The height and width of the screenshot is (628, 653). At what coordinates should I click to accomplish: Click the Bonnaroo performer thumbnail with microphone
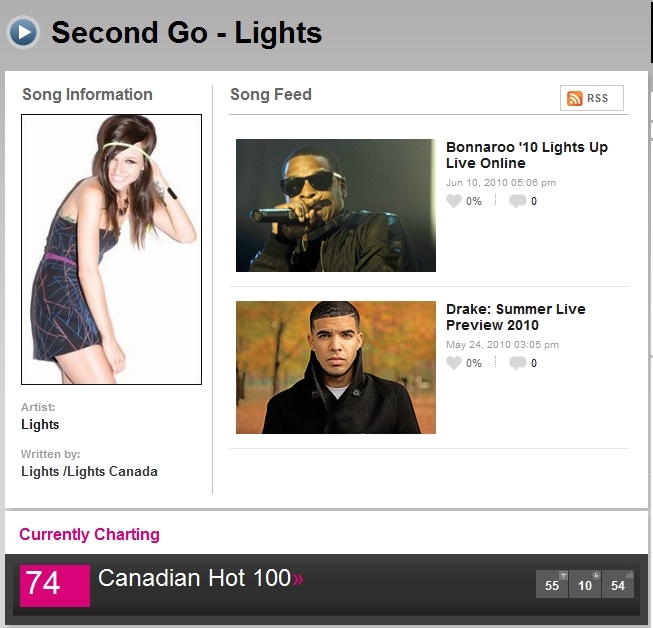[x=336, y=205]
